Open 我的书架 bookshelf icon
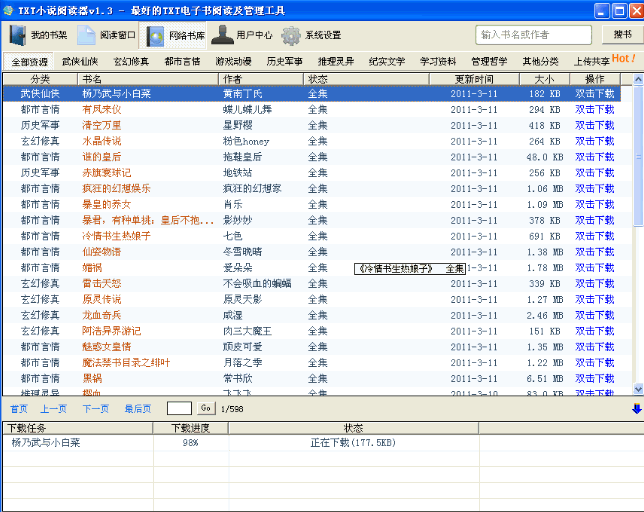The width and height of the screenshot is (644, 512). [x=39, y=35]
